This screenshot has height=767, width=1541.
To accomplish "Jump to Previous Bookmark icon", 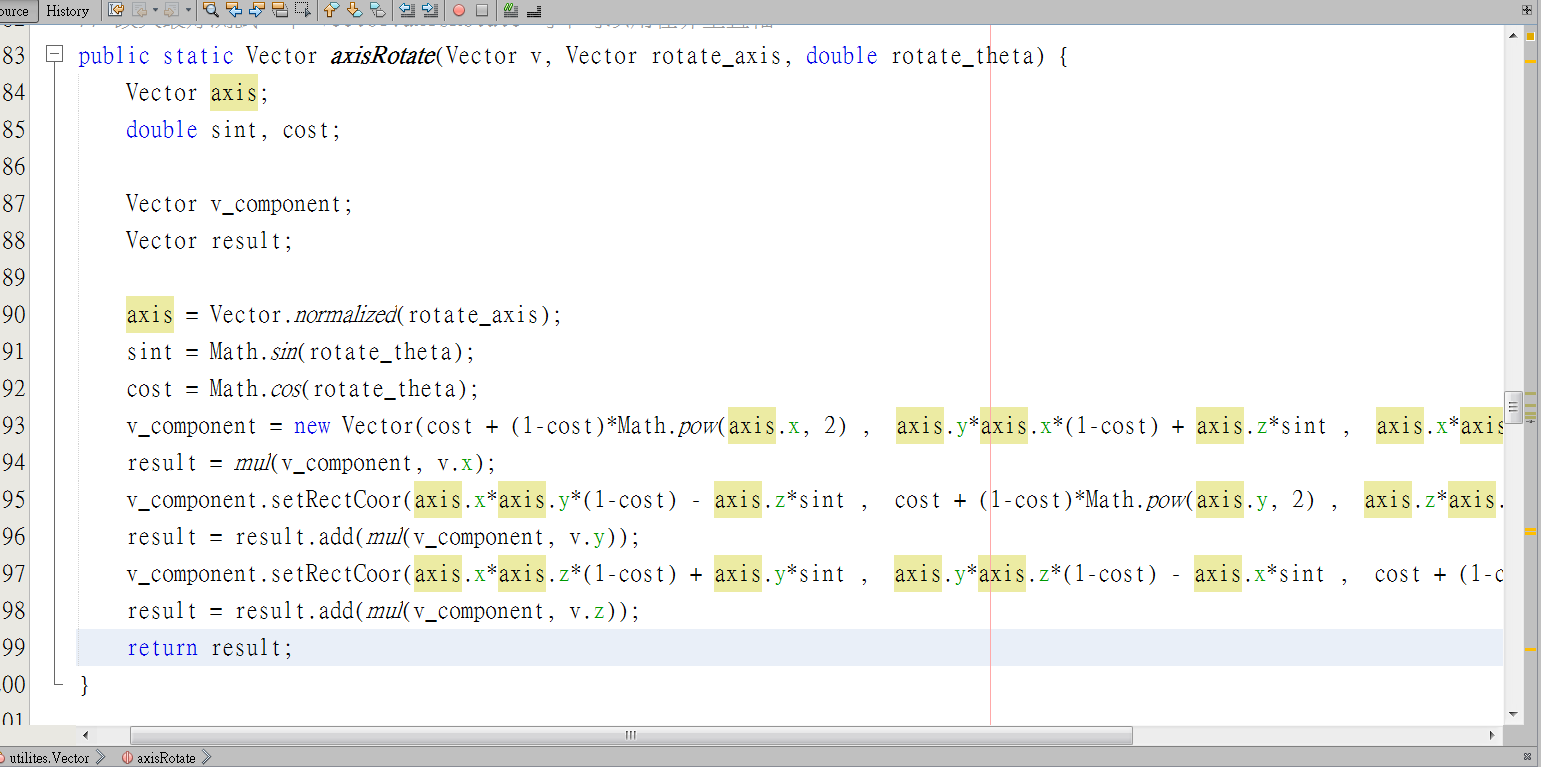I will point(332,10).
